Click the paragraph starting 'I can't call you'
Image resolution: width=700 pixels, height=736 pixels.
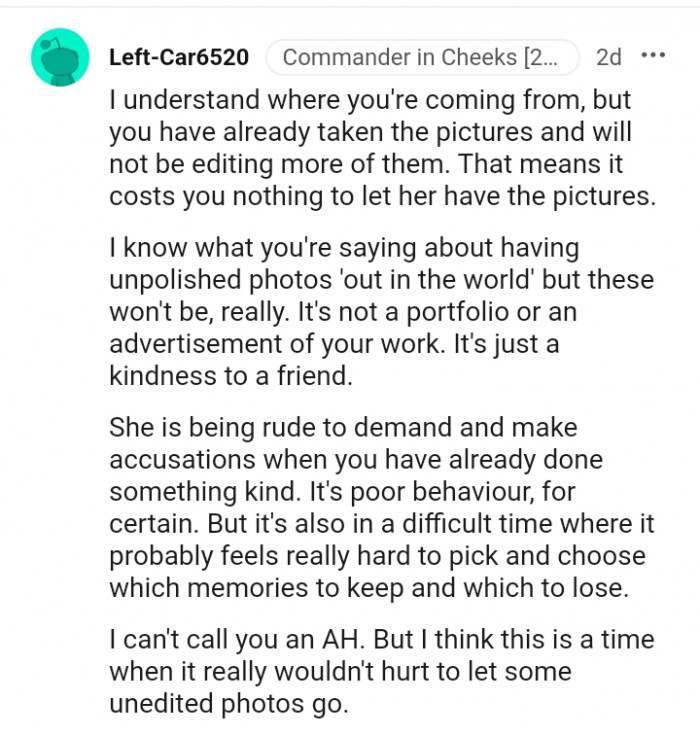(381, 672)
